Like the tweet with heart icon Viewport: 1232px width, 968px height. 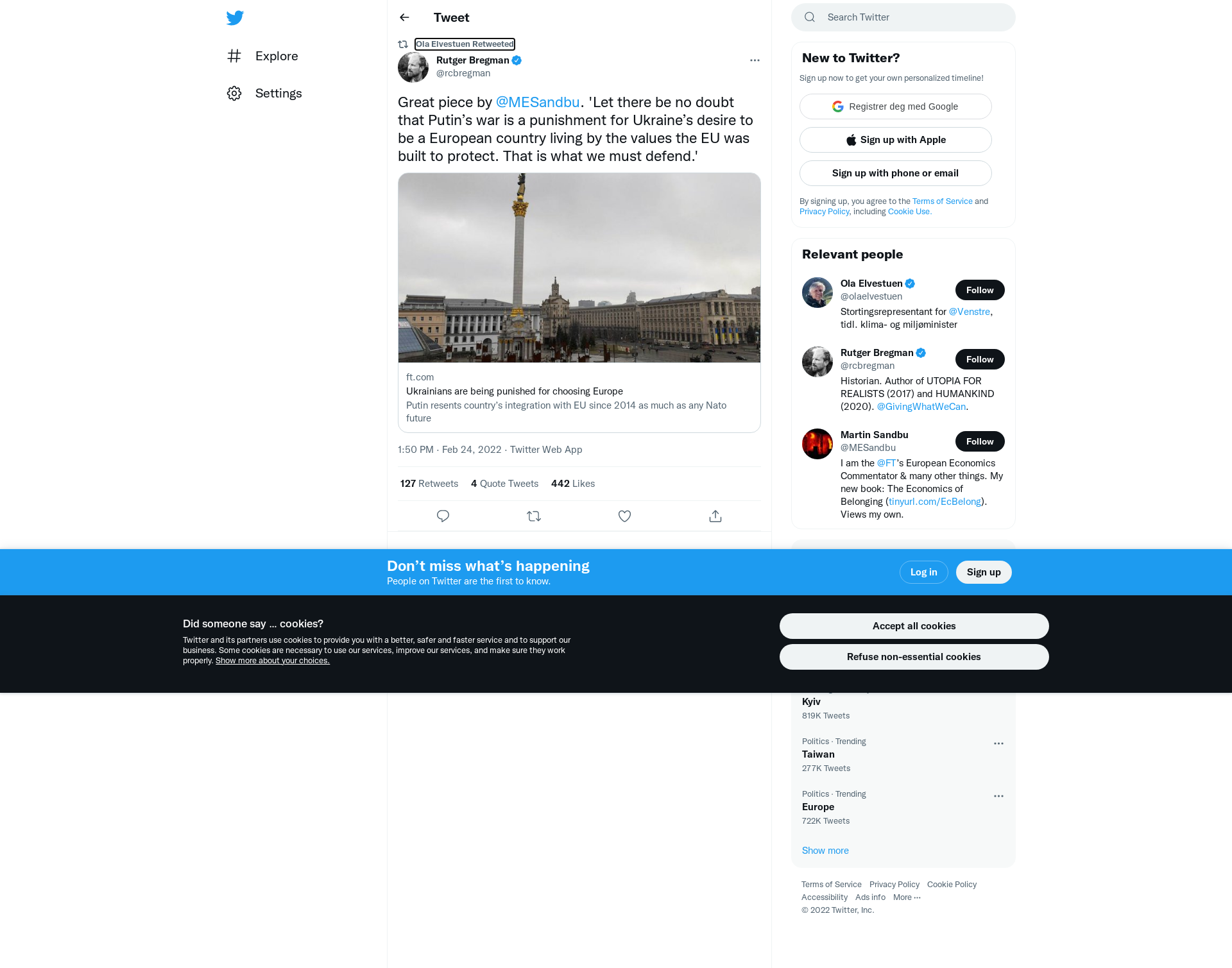click(x=624, y=516)
